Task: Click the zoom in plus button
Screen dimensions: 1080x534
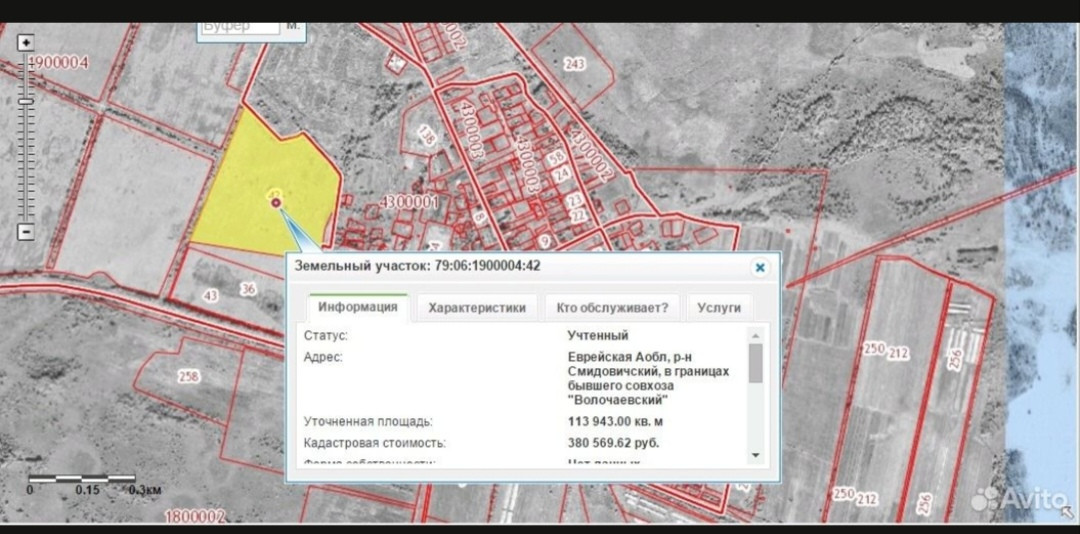Action: (26, 43)
